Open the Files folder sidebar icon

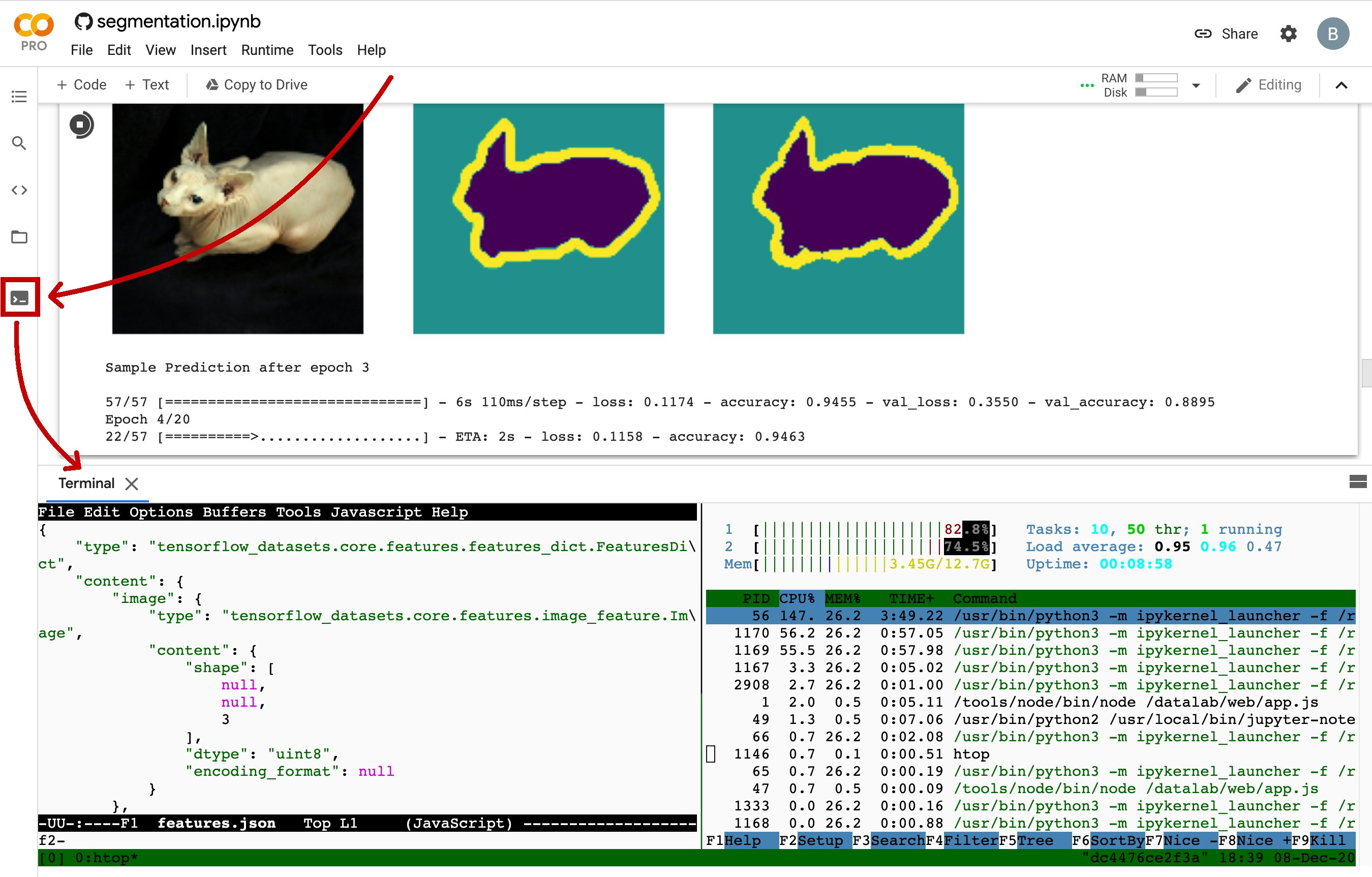[x=19, y=237]
